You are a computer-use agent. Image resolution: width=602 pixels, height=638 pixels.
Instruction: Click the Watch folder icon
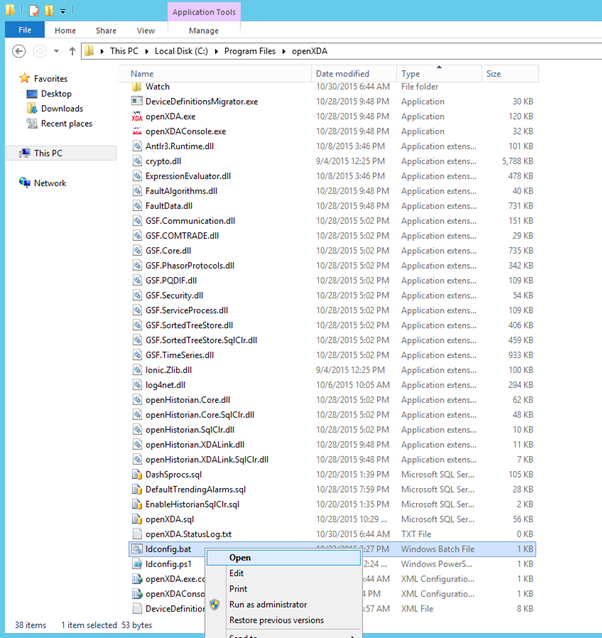tap(137, 87)
